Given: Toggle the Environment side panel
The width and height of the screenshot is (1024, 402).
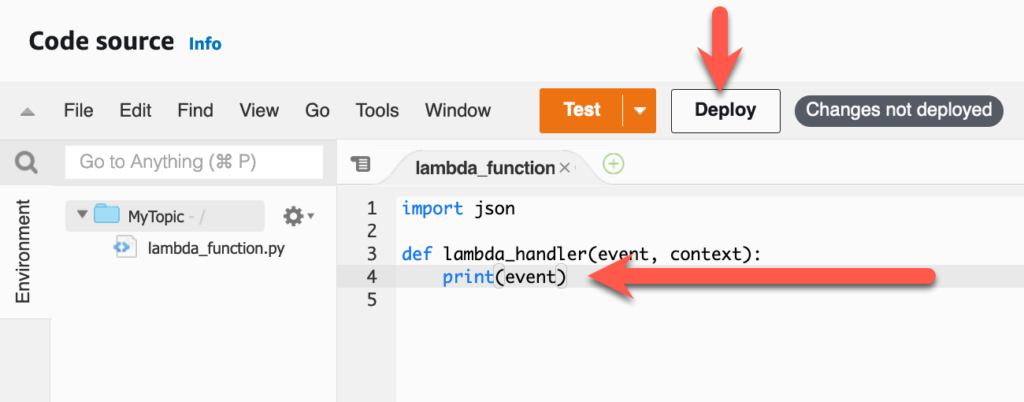Looking at the screenshot, I should click(25, 250).
